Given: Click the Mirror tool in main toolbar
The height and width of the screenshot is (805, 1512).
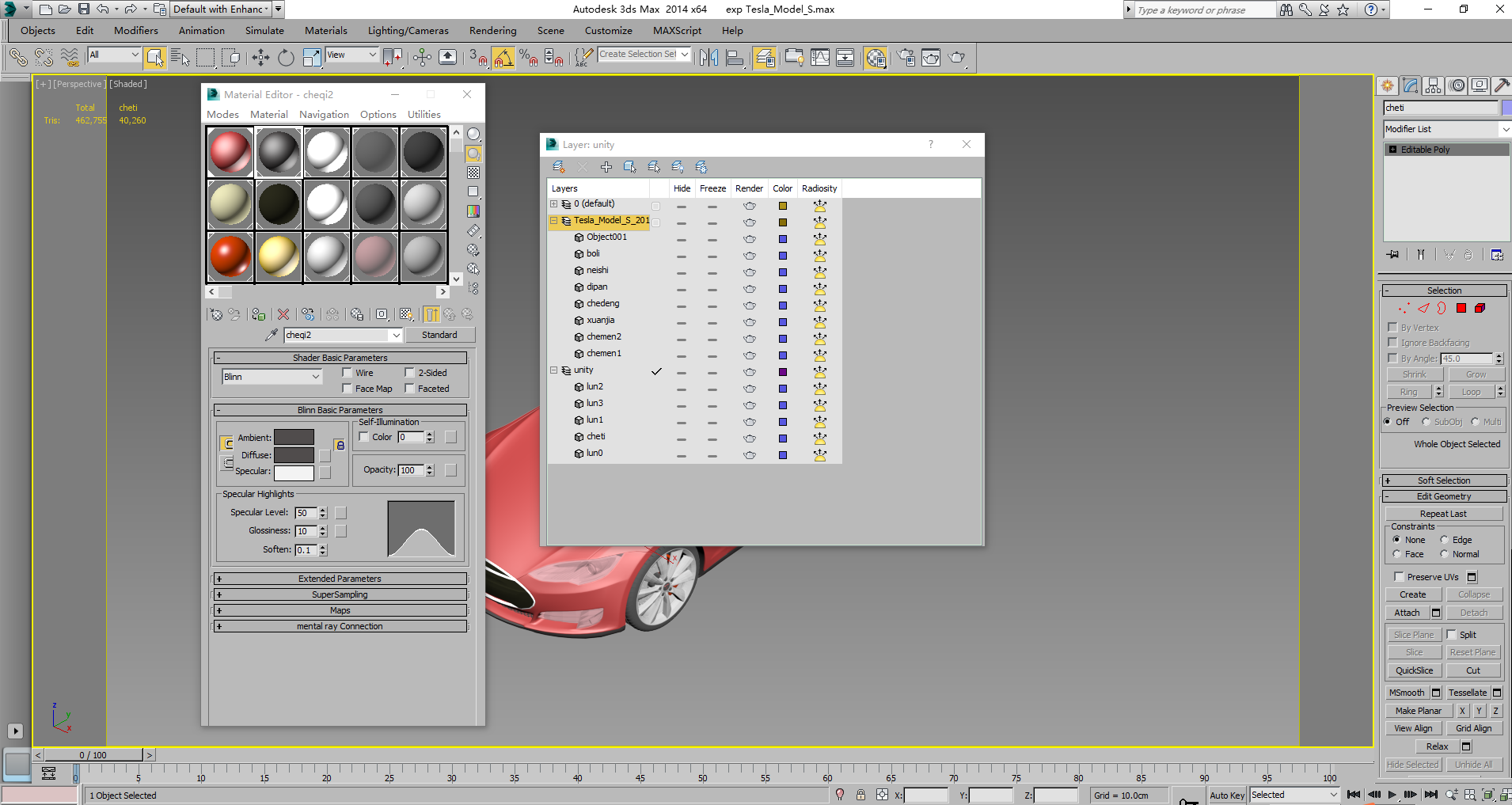Looking at the screenshot, I should (x=709, y=57).
